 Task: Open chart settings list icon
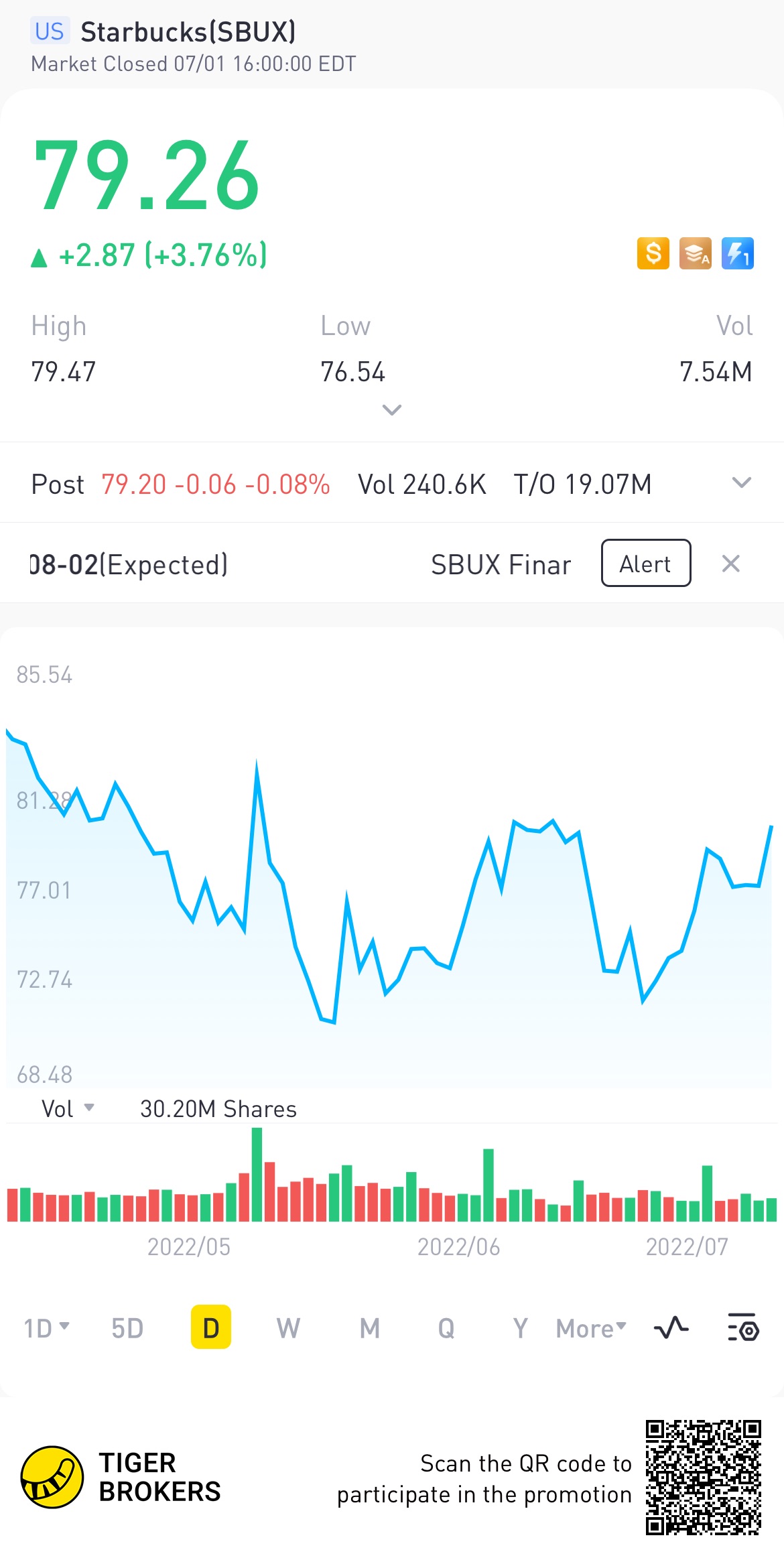pos(742,1327)
